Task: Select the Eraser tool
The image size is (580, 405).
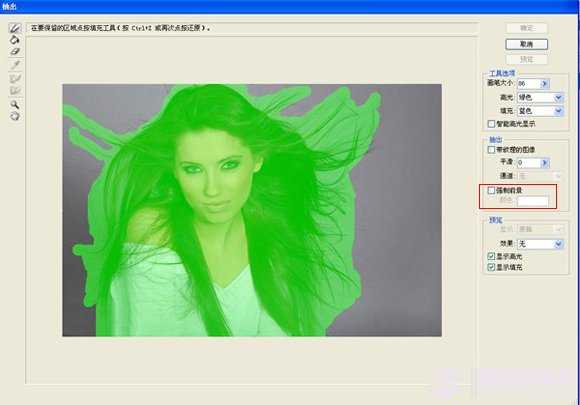Action: tap(15, 51)
